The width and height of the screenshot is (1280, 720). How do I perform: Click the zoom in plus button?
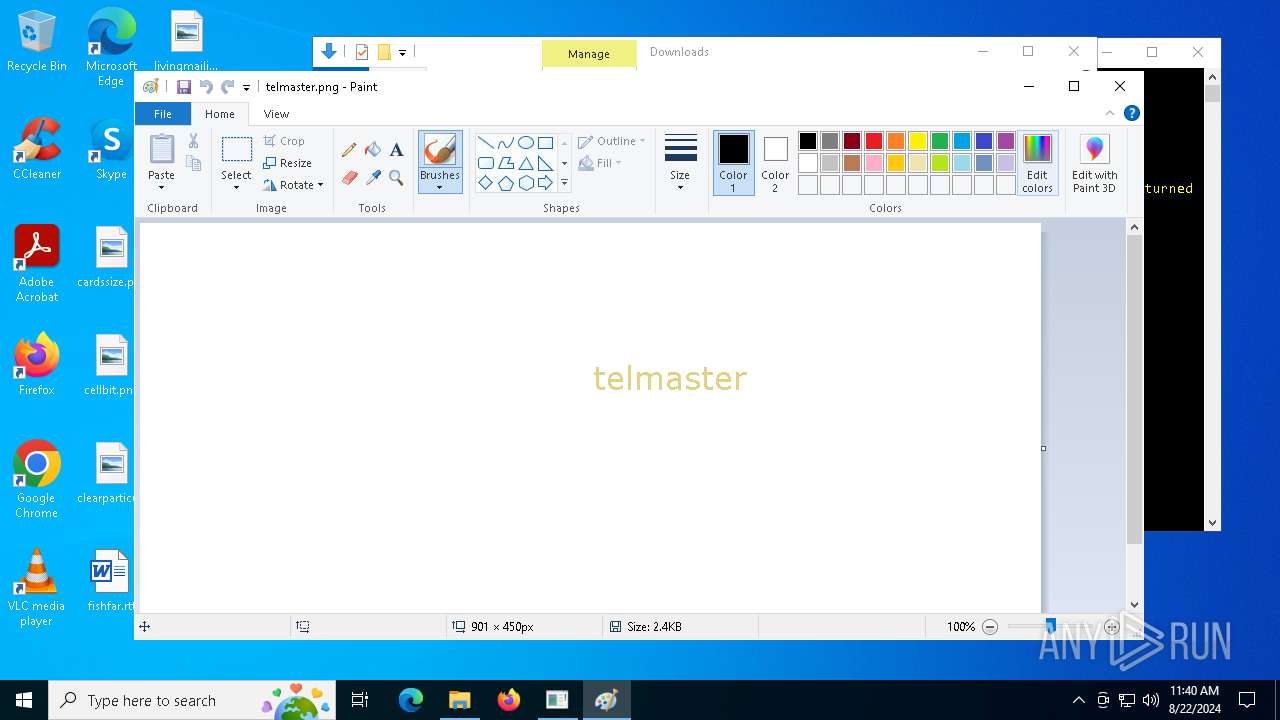[x=1111, y=627]
